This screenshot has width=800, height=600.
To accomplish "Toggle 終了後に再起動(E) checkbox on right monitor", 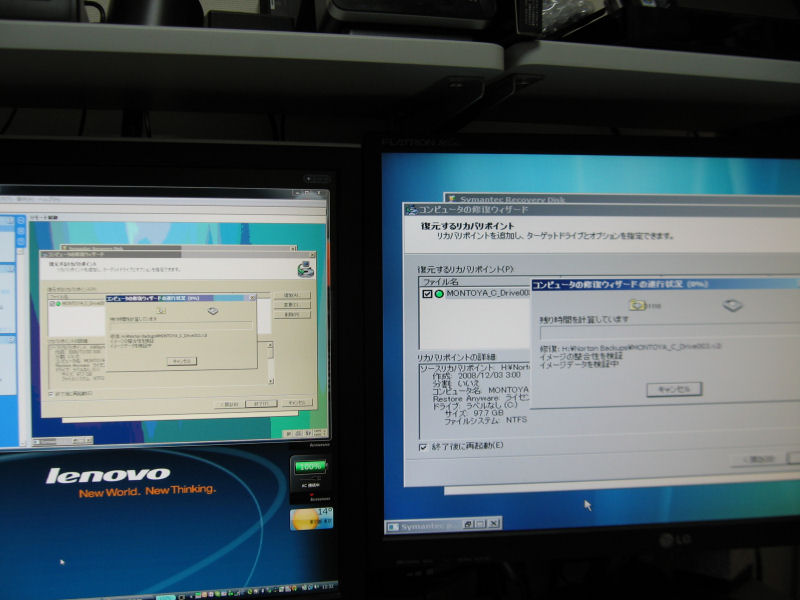I will click(422, 447).
